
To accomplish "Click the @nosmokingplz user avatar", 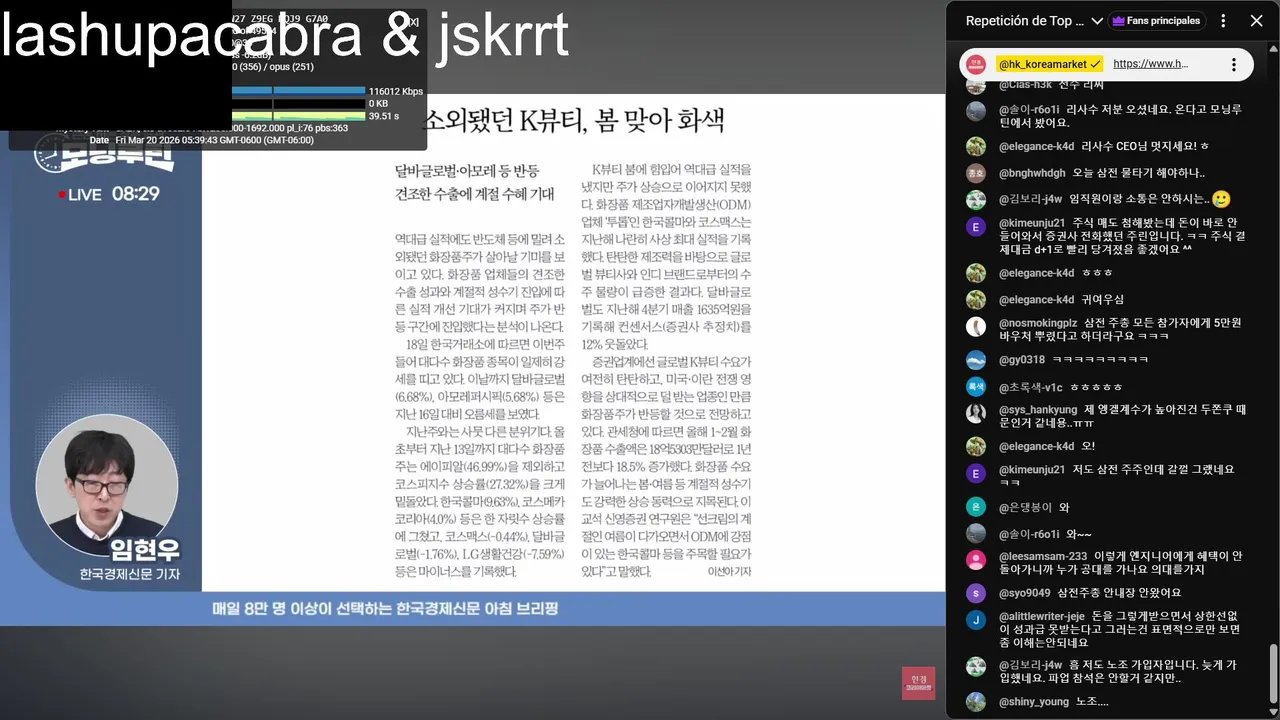I will [x=976, y=326].
